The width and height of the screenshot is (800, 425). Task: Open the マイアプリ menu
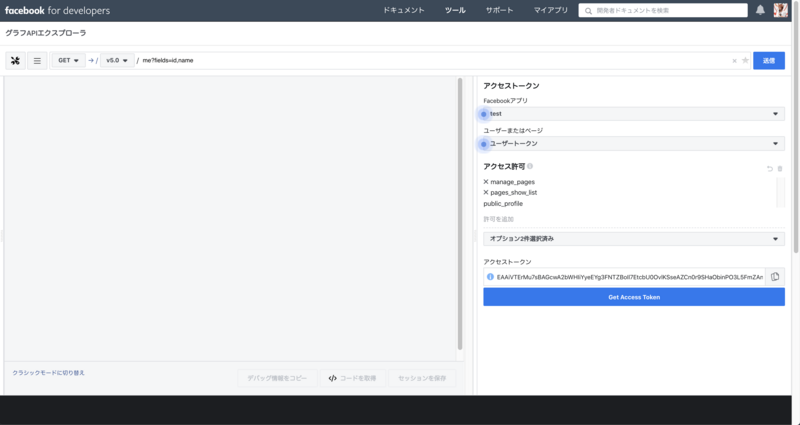pyautogui.click(x=551, y=10)
